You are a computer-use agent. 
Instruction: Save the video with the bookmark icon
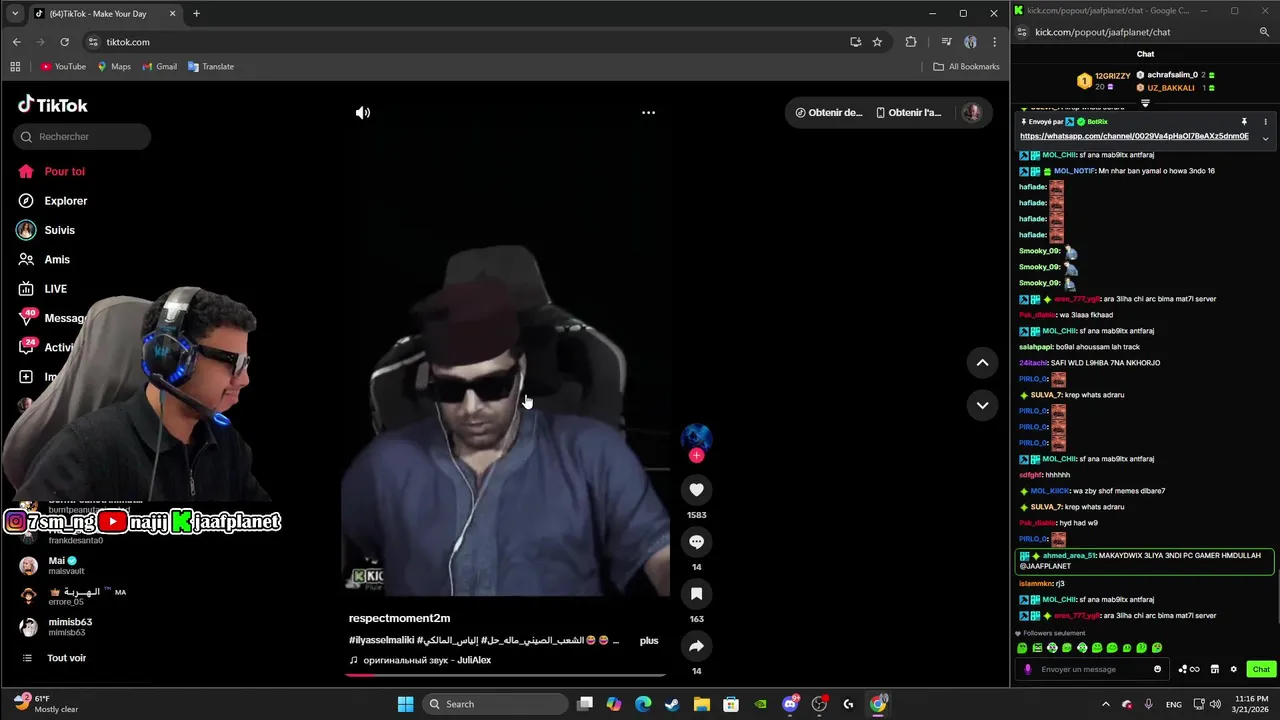(697, 593)
